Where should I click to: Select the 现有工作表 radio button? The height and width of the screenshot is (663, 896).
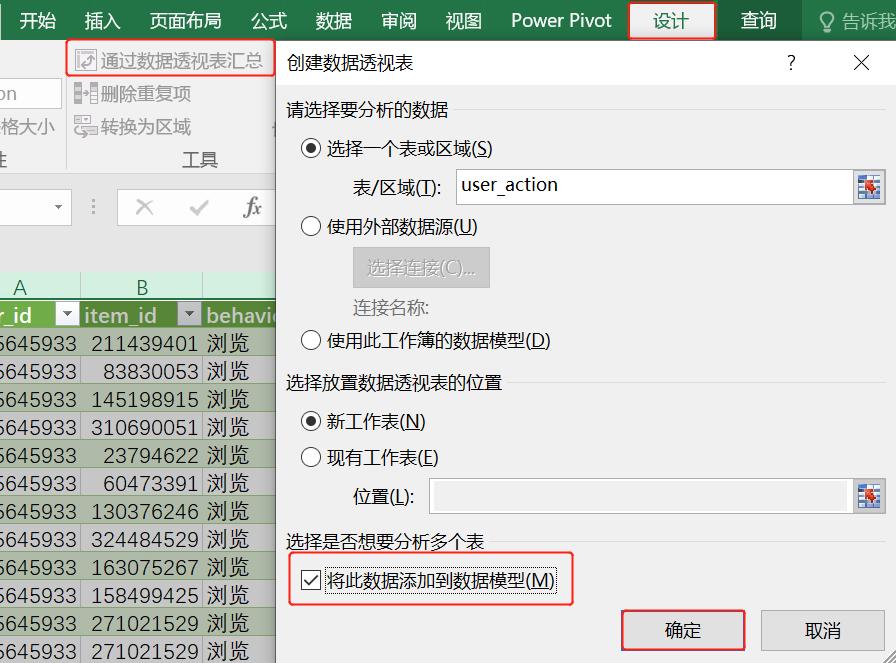[311, 456]
